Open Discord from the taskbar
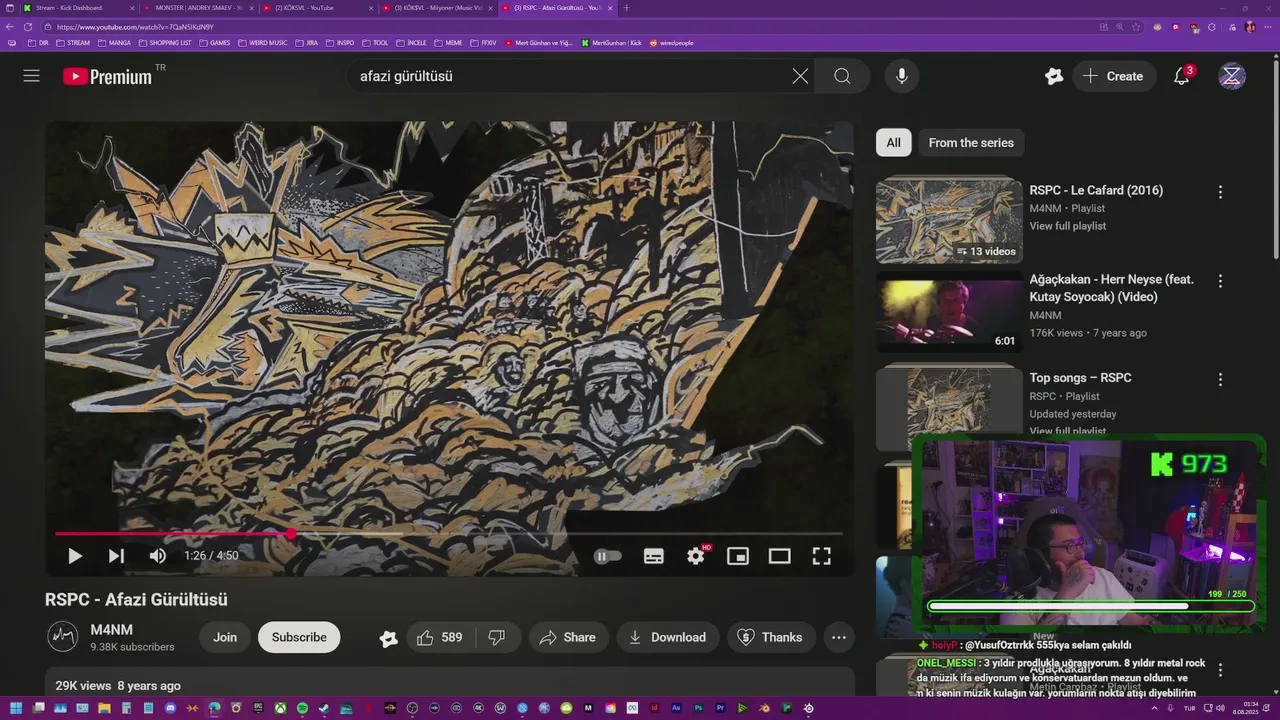1280x720 pixels. (170, 708)
